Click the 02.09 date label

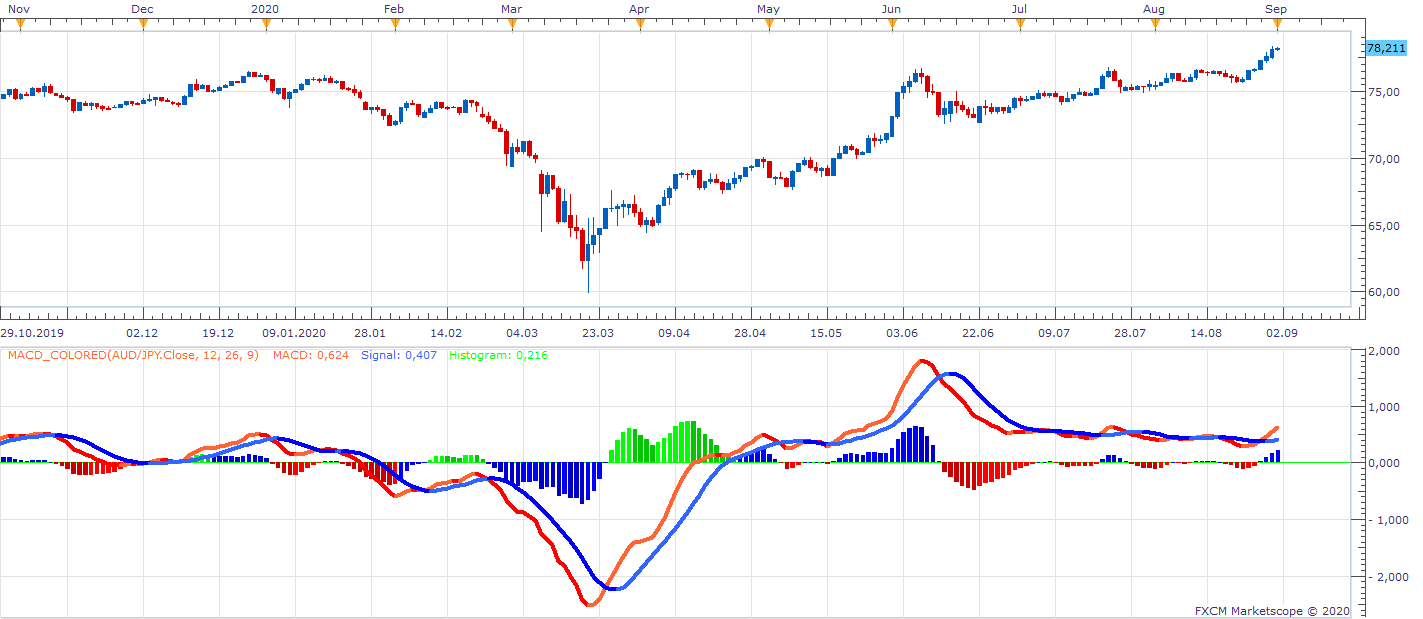point(1283,334)
